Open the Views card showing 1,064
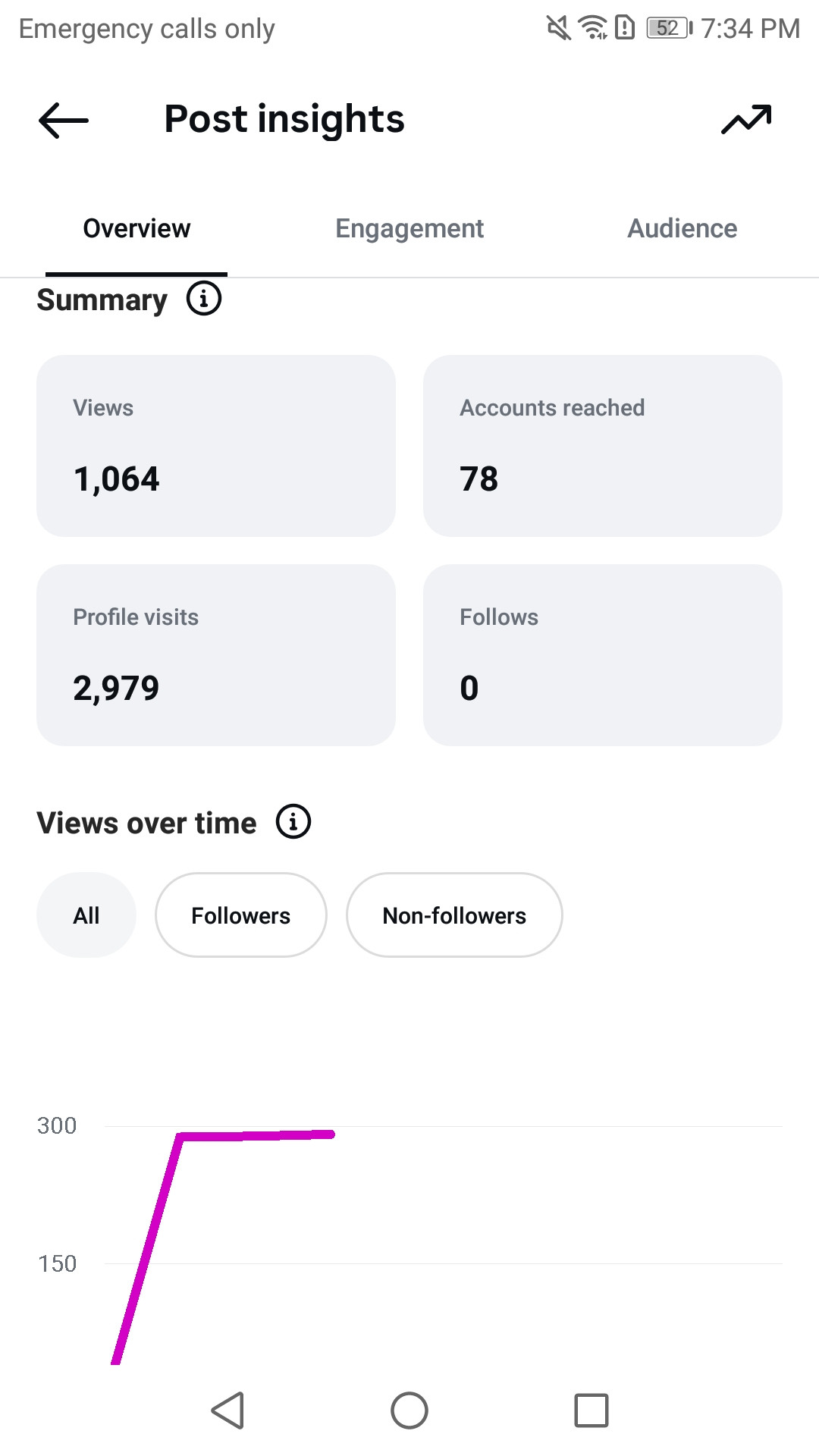819x1456 pixels. pyautogui.click(x=216, y=446)
